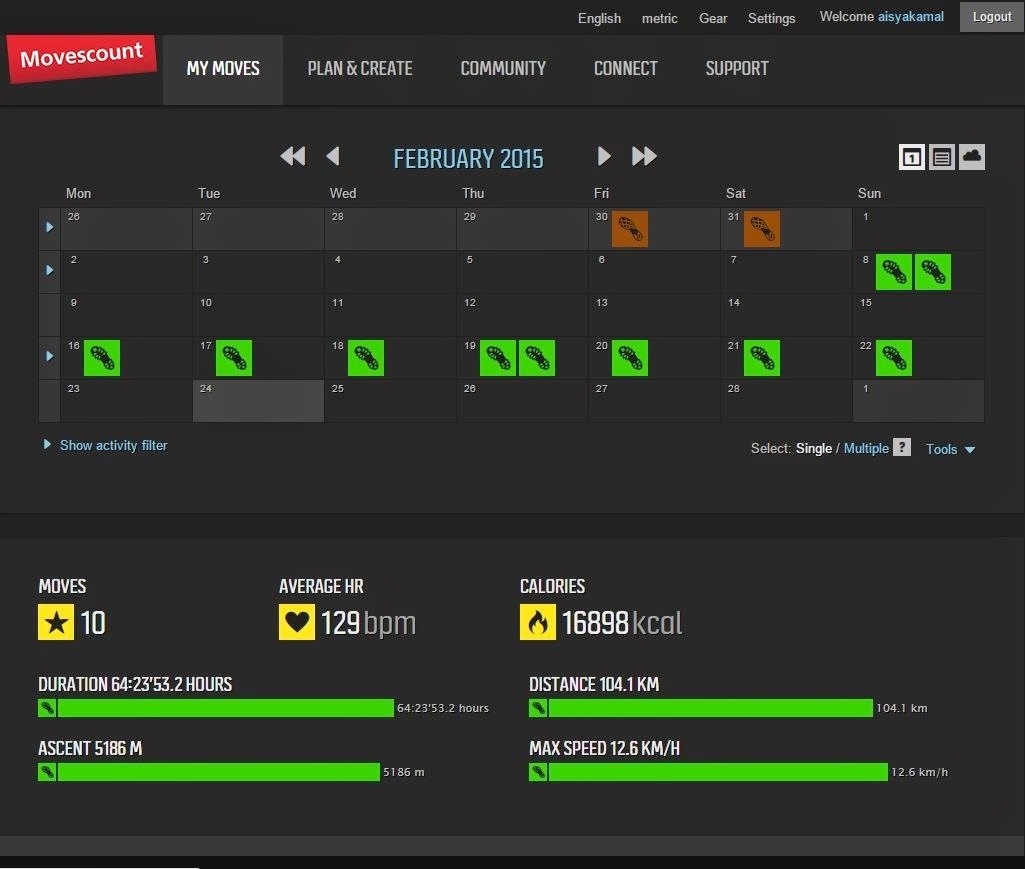Viewport: 1025px width, 869px height.
Task: Open the running move on Saturday 21
Action: [762, 358]
